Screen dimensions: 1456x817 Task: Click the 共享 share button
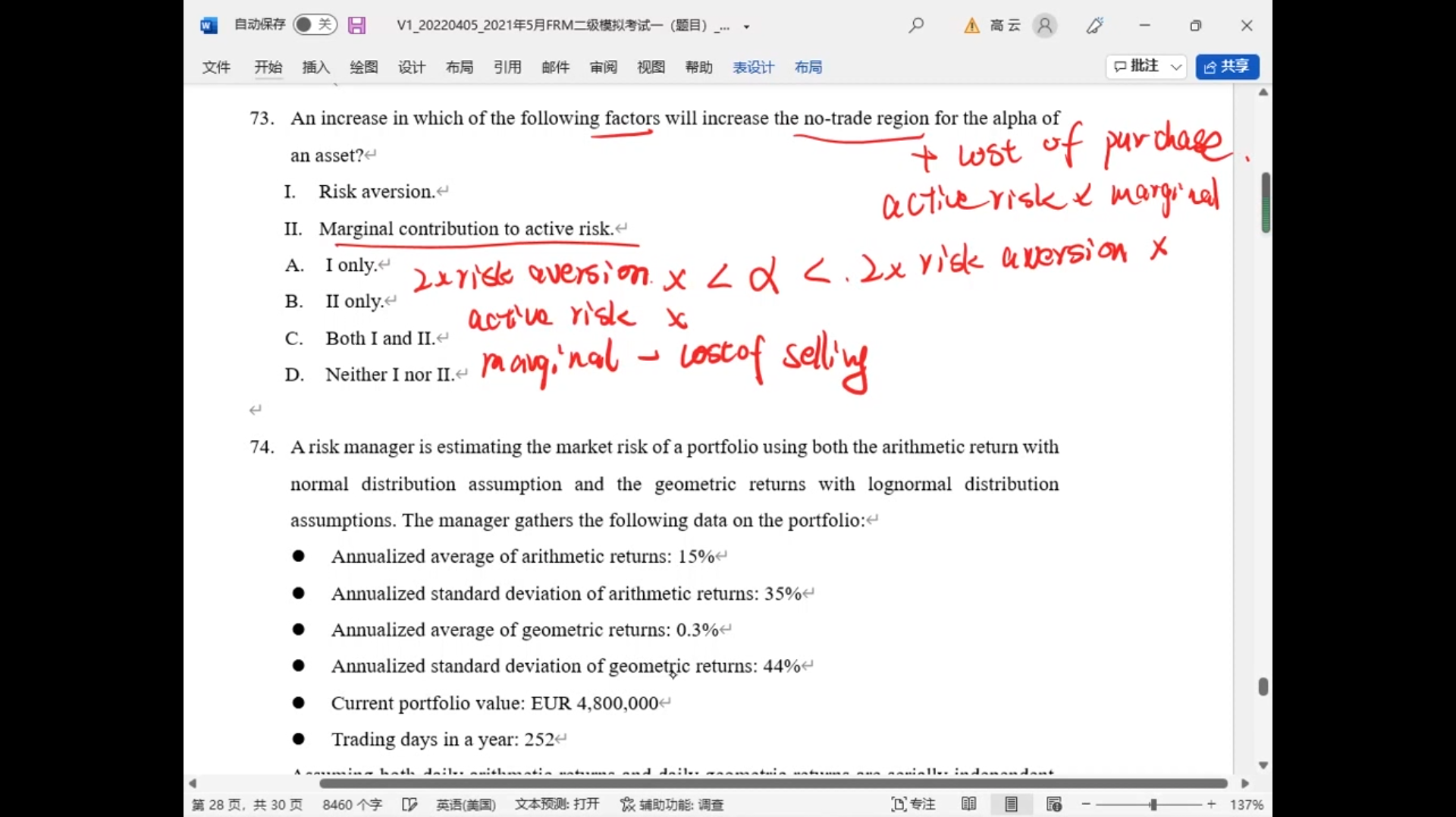click(1227, 67)
